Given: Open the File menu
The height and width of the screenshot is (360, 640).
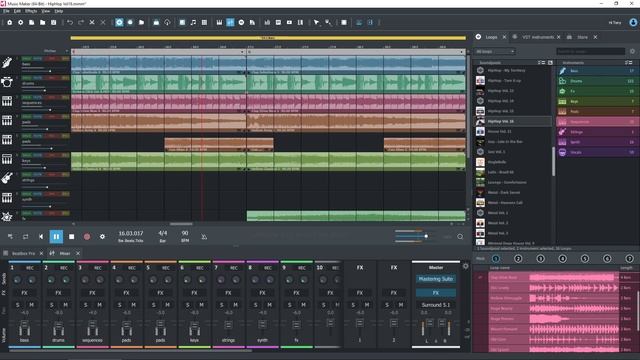Looking at the screenshot, I should [6, 11].
